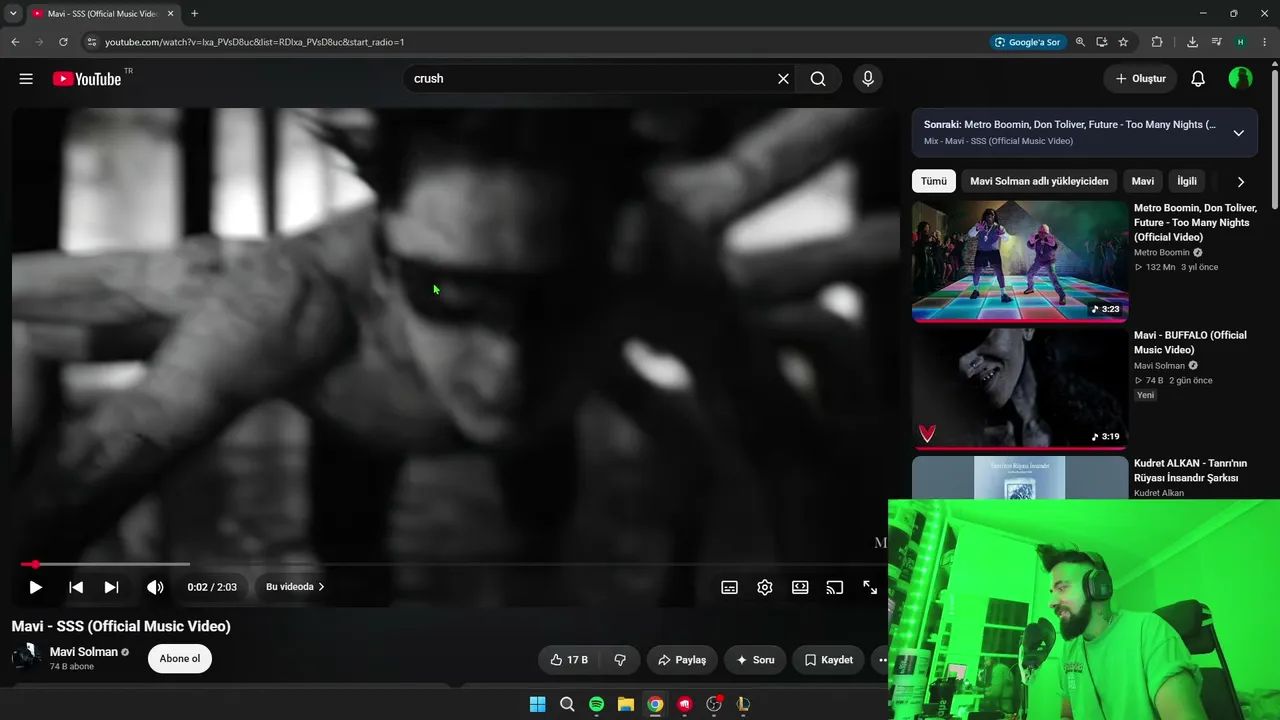Viewport: 1280px width, 720px height.
Task: Open the Soru ask button
Action: click(x=755, y=660)
